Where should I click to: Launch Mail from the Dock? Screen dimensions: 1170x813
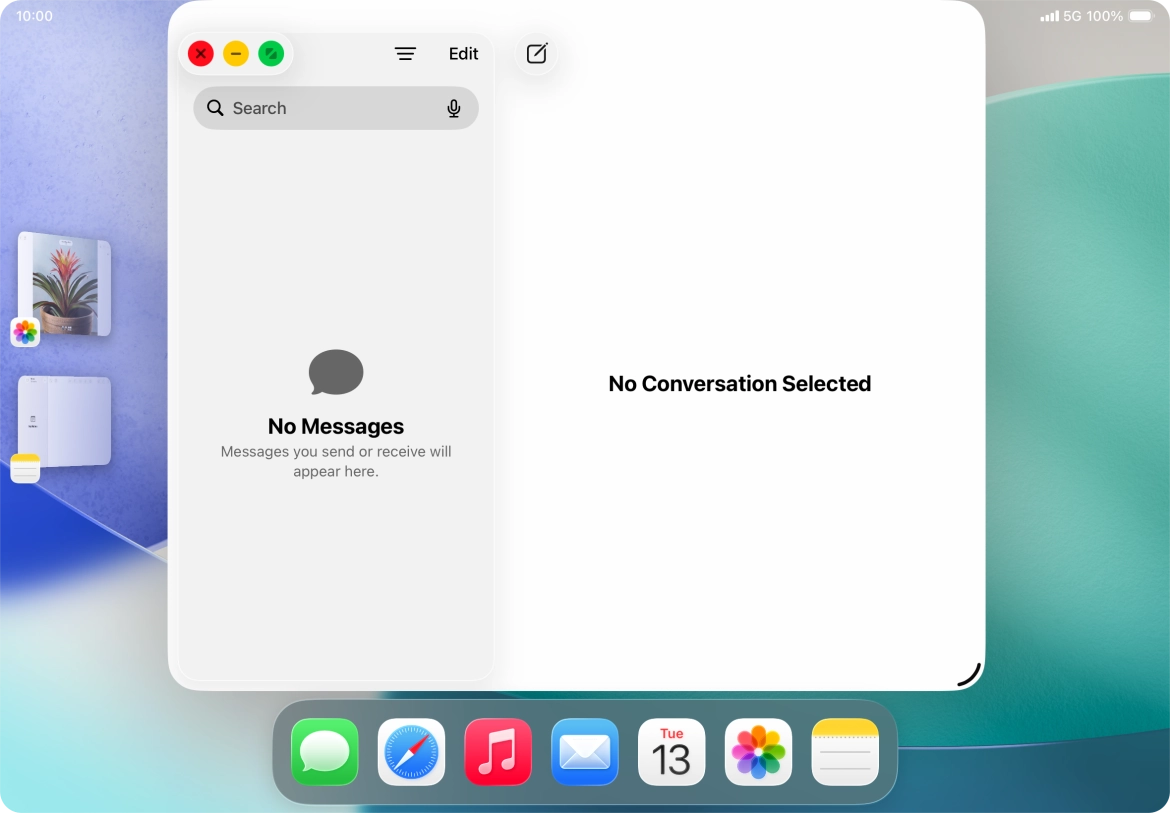(x=584, y=752)
